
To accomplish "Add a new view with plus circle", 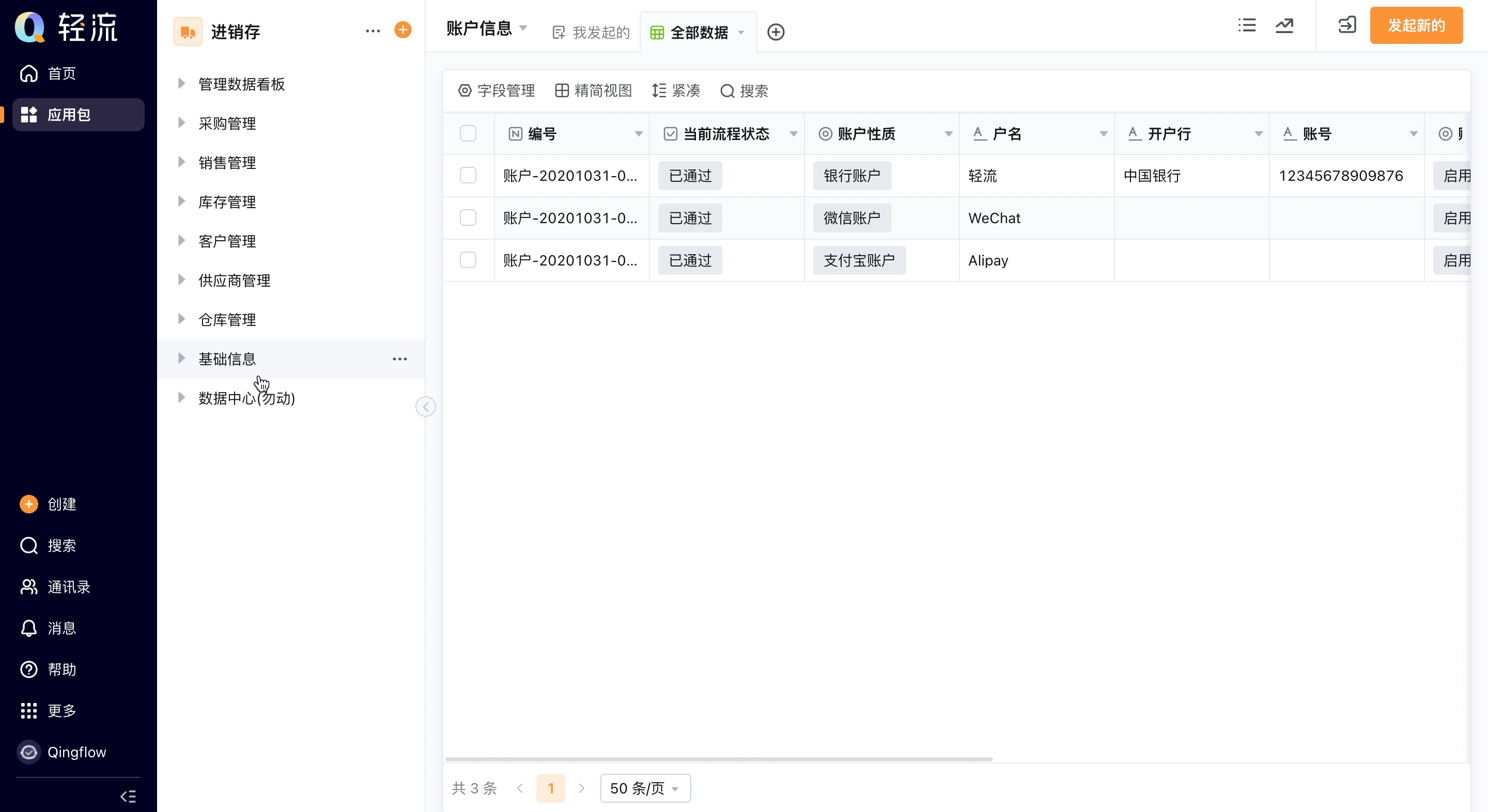I will point(776,33).
